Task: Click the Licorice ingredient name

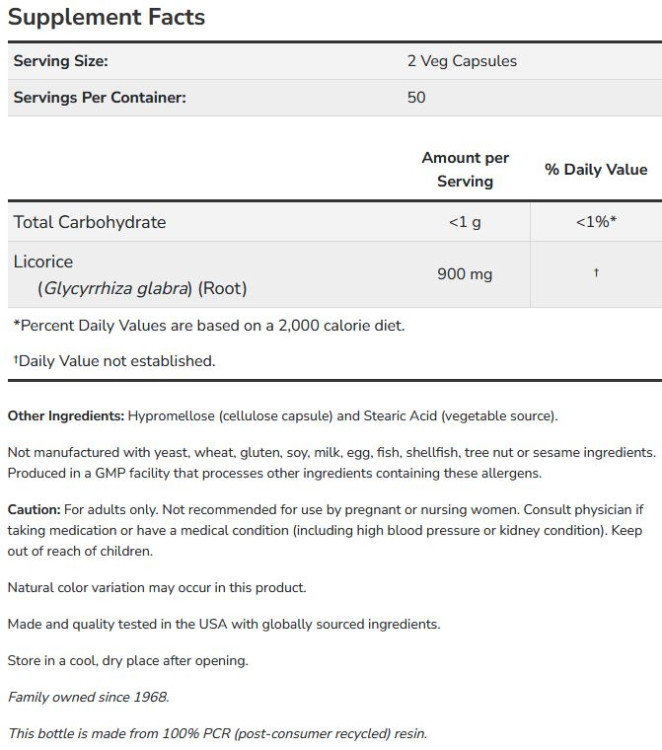Action: pos(43,262)
